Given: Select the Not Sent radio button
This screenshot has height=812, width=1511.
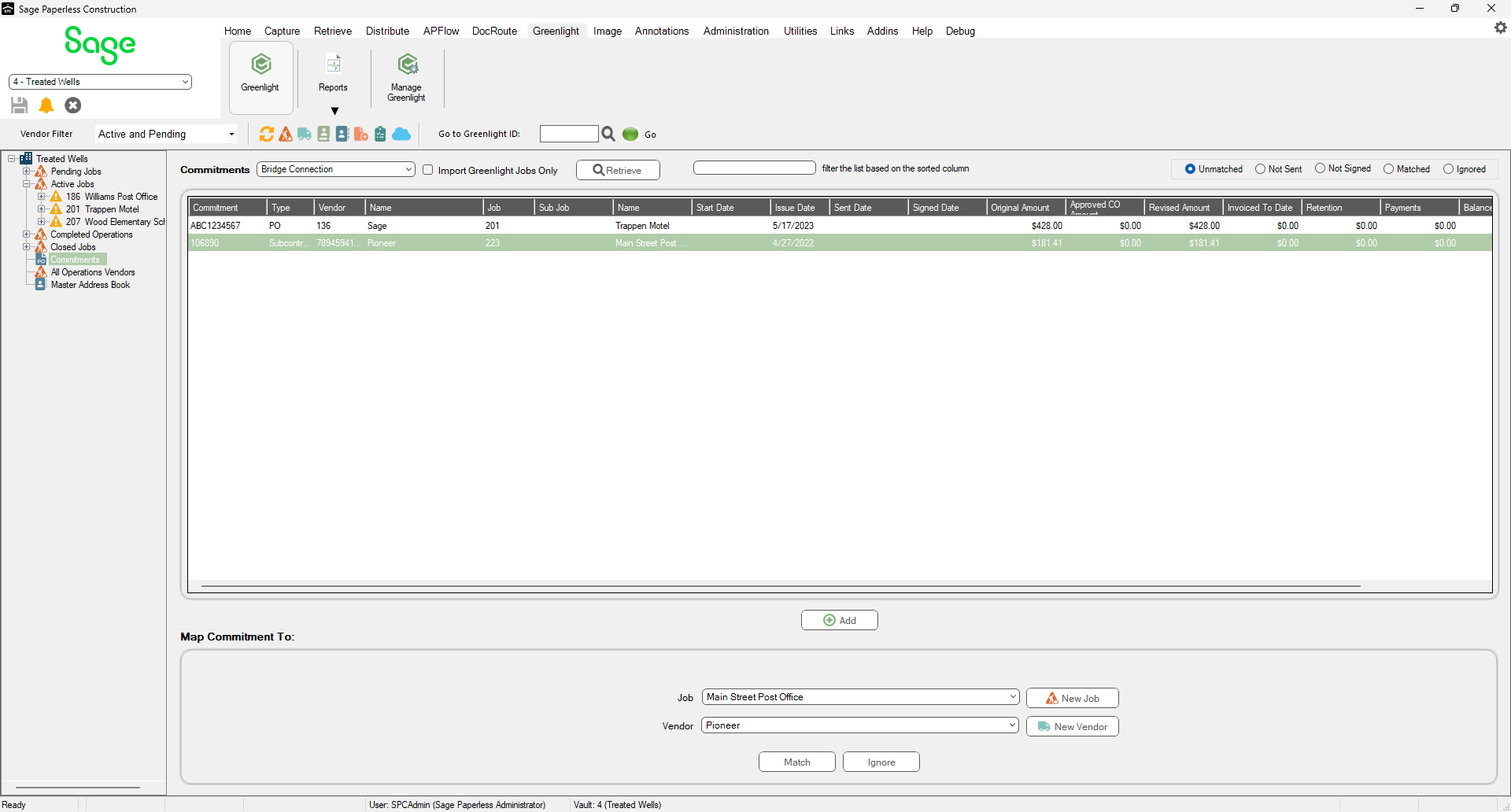Looking at the screenshot, I should [1260, 169].
